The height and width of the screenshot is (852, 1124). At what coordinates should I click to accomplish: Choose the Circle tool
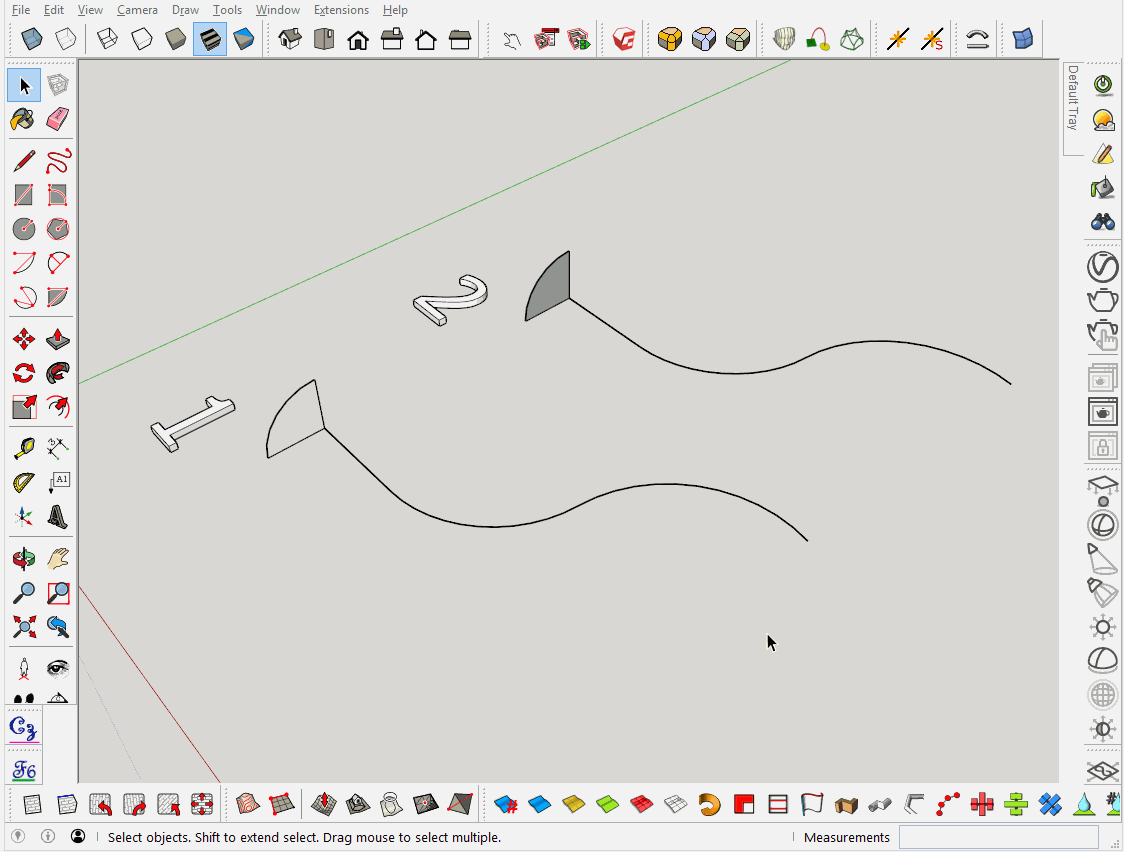coord(24,228)
